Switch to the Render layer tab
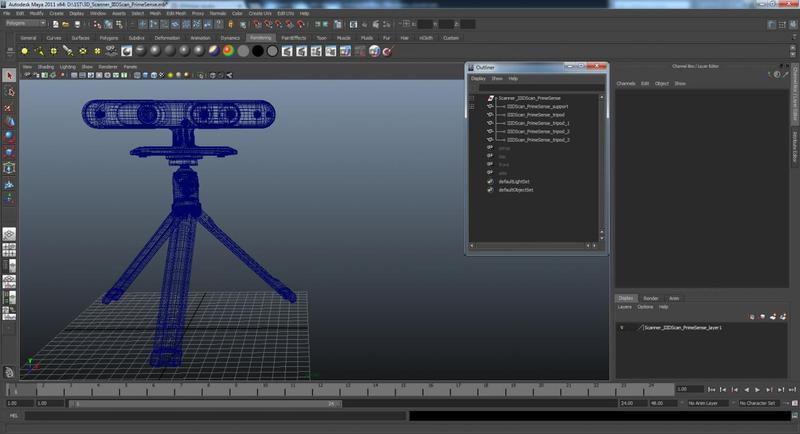The width and height of the screenshot is (800, 434). (x=650, y=298)
